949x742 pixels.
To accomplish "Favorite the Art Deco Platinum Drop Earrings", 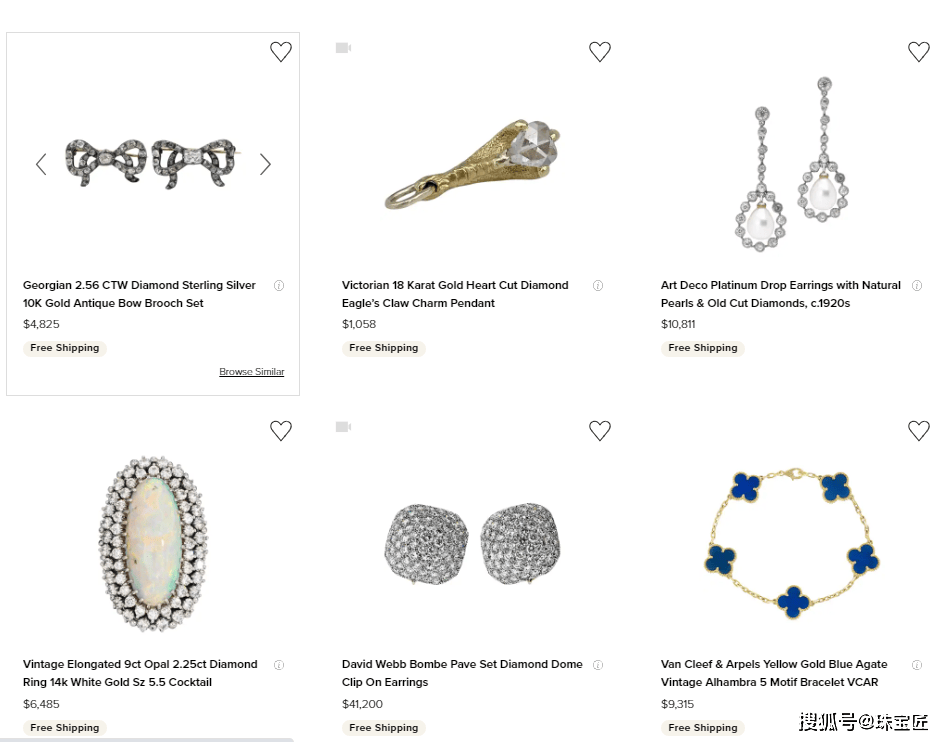I will point(918,52).
